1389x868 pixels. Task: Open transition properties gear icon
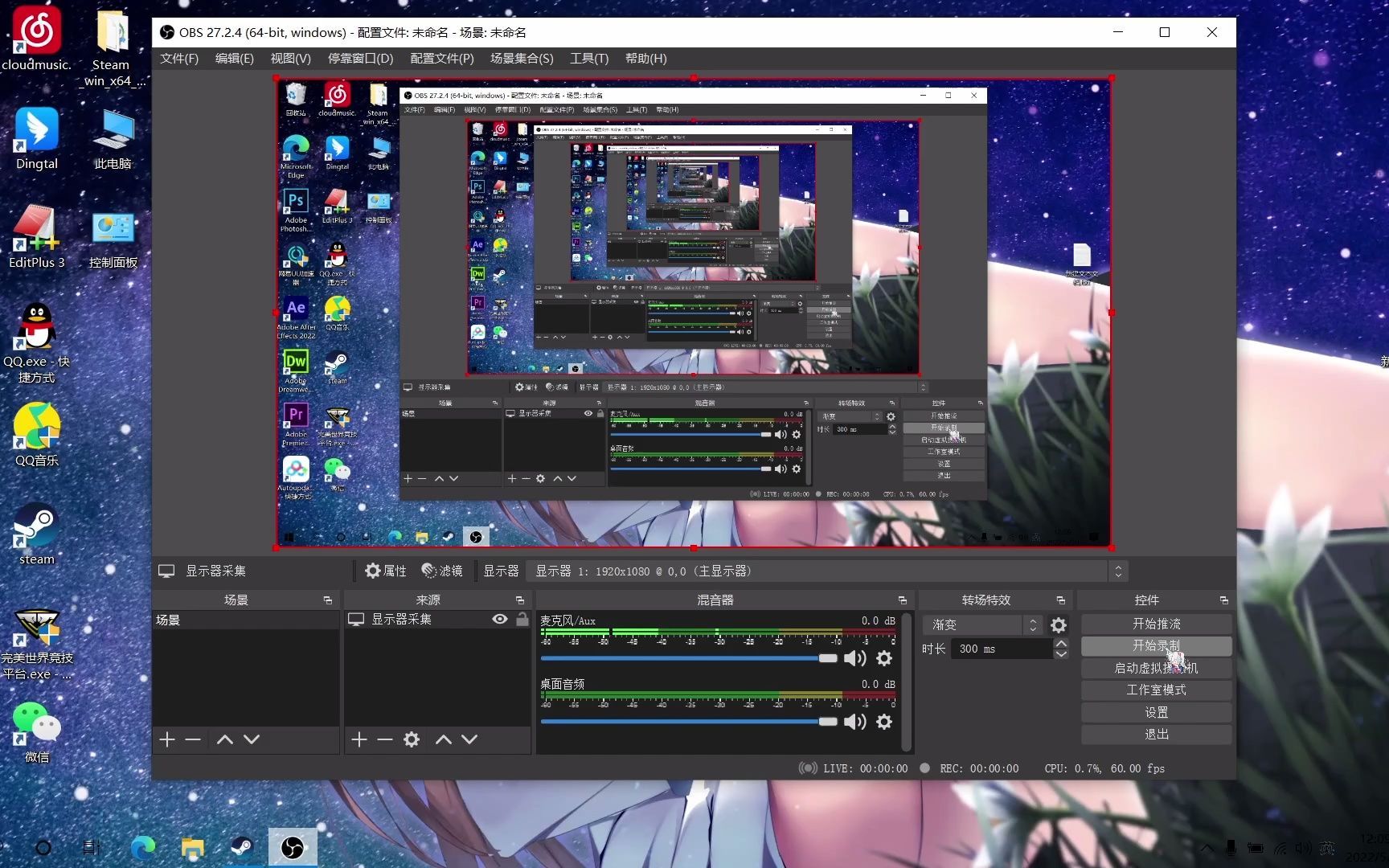click(1059, 624)
